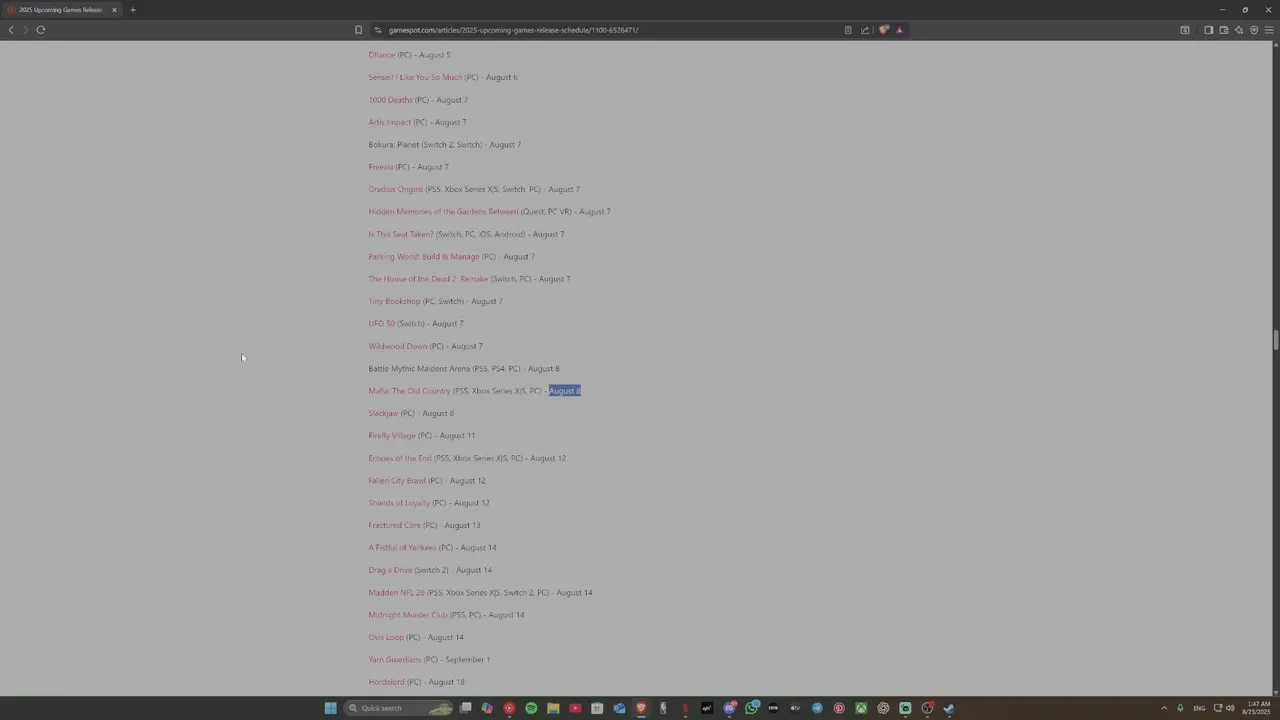Open volume control in system tray
This screenshot has width=1280, height=720.
[1230, 708]
